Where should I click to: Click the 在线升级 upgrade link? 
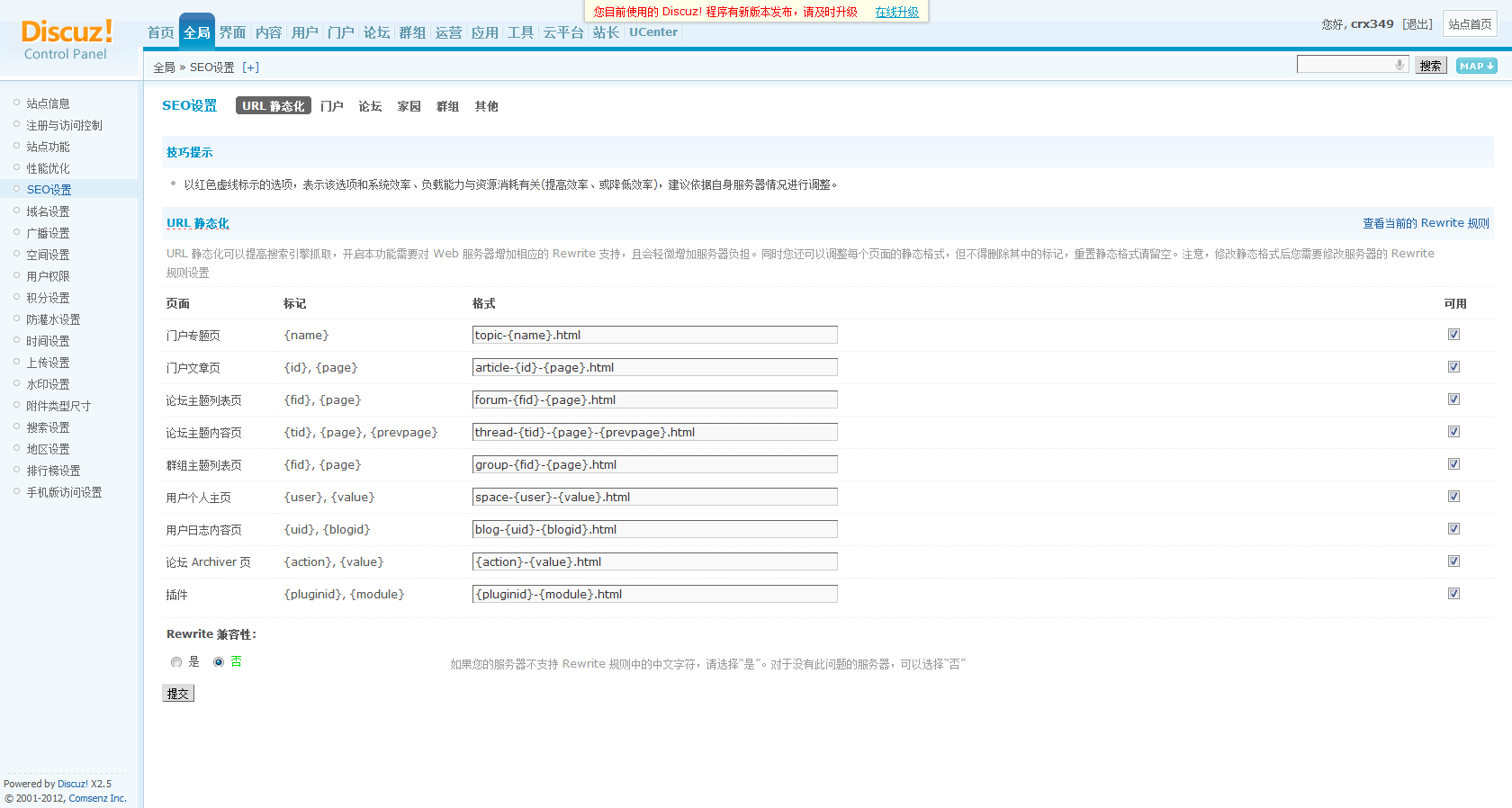[x=896, y=12]
